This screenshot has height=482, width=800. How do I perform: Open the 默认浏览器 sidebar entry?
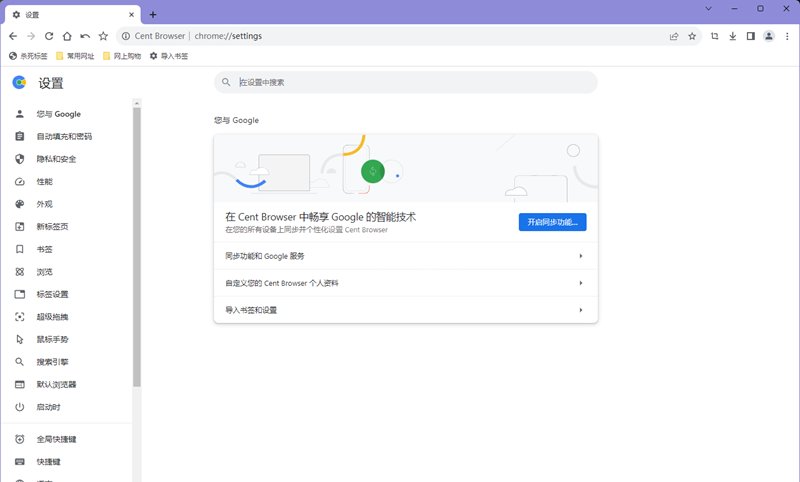pyautogui.click(x=66, y=385)
